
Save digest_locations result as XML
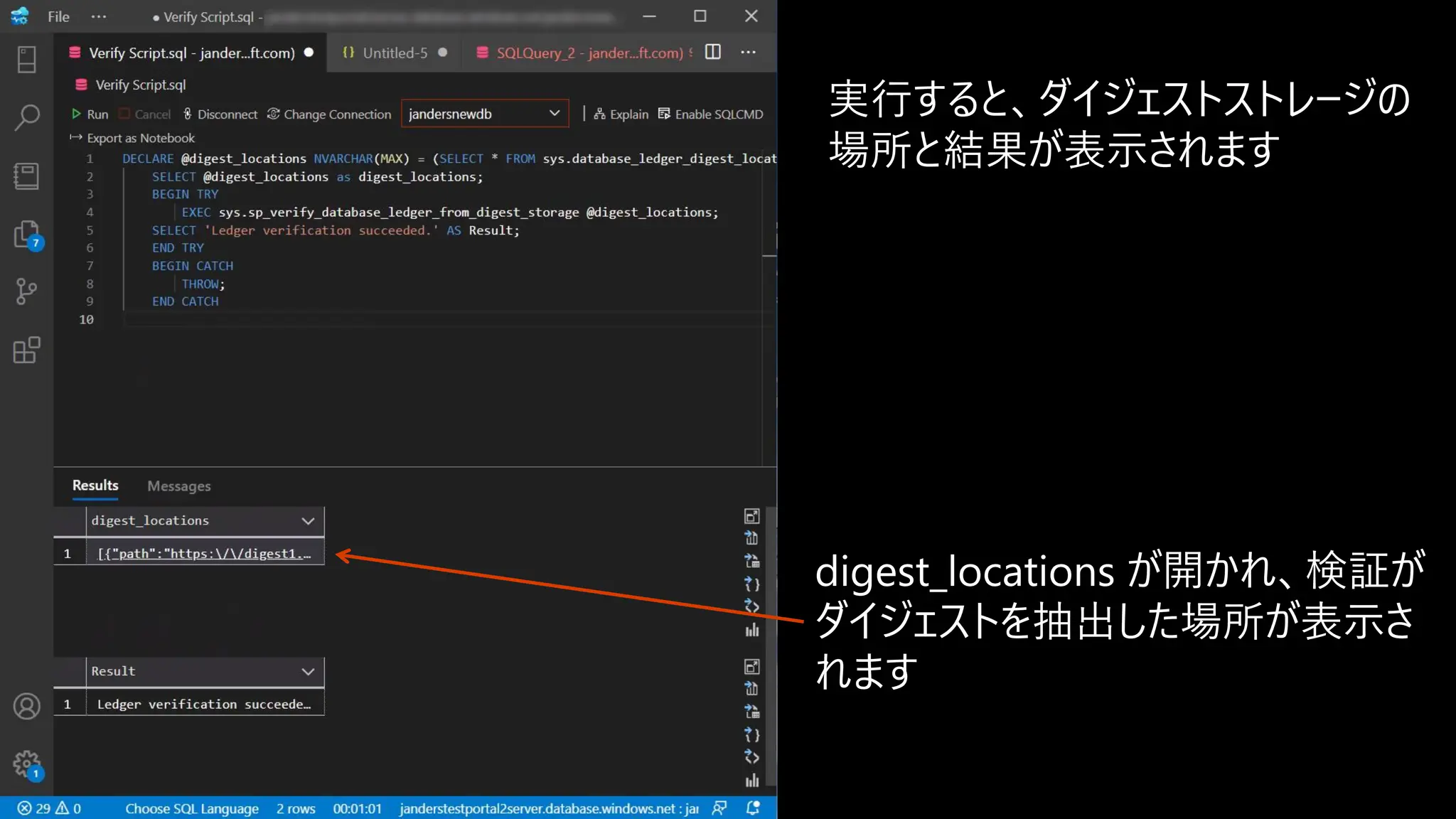pyautogui.click(x=751, y=606)
